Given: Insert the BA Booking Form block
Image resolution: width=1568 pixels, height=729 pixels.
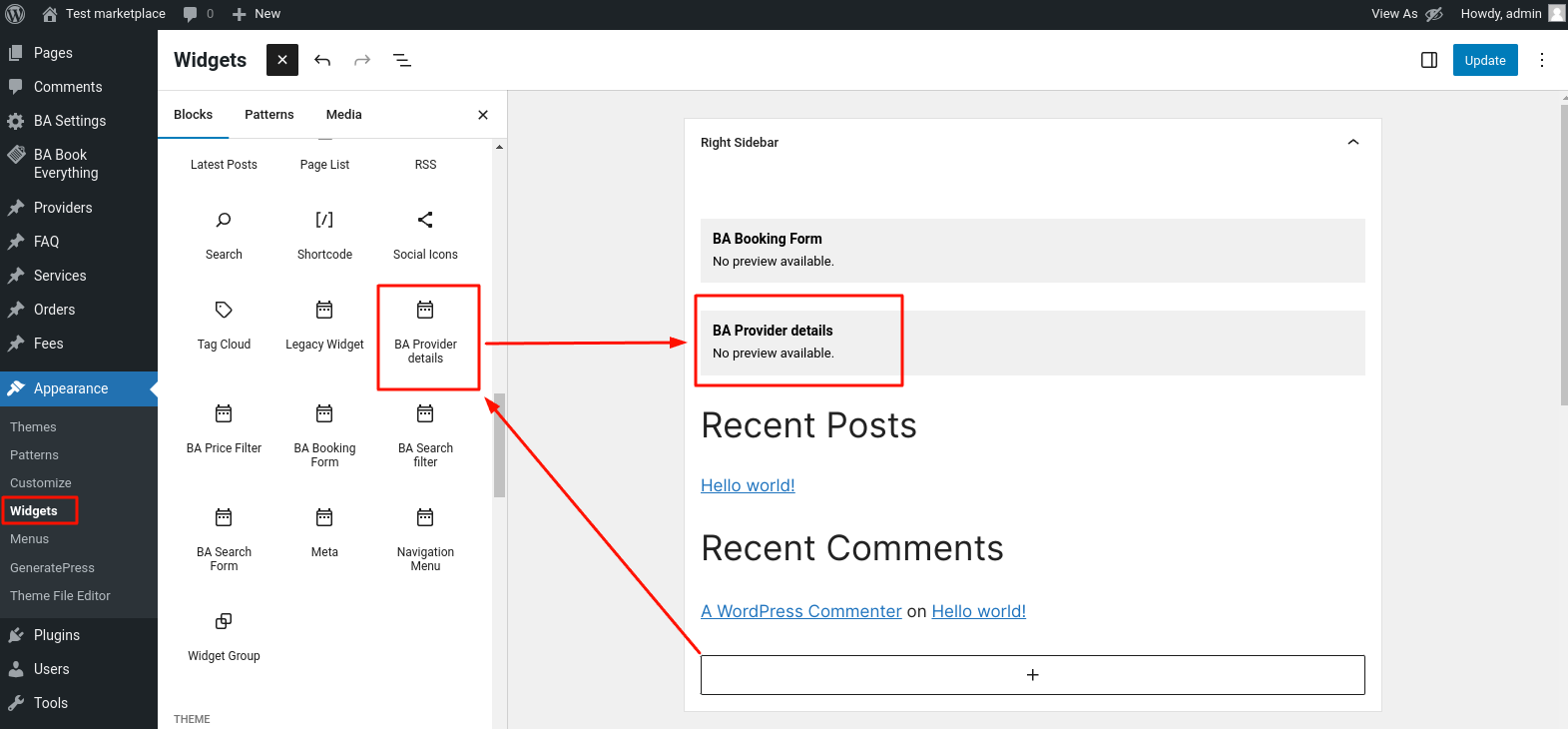Looking at the screenshot, I should [324, 436].
